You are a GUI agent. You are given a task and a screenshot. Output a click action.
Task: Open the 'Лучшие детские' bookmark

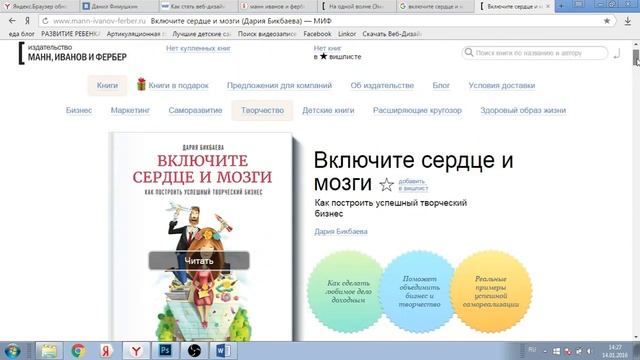(x=202, y=34)
